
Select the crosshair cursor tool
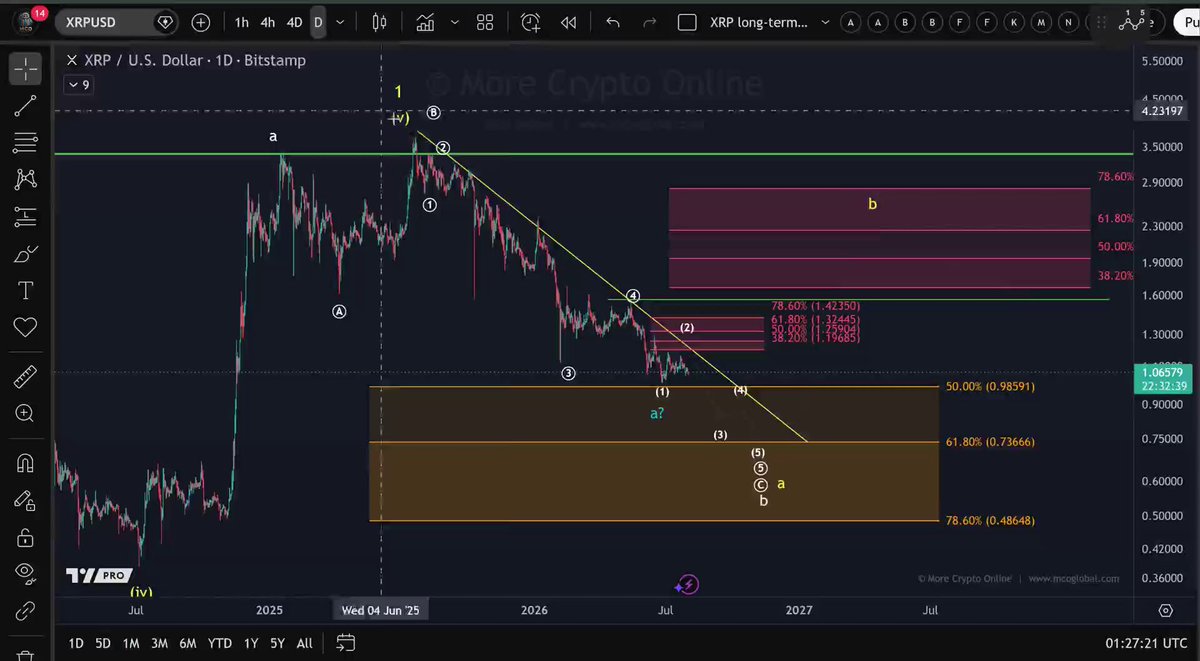coord(25,69)
